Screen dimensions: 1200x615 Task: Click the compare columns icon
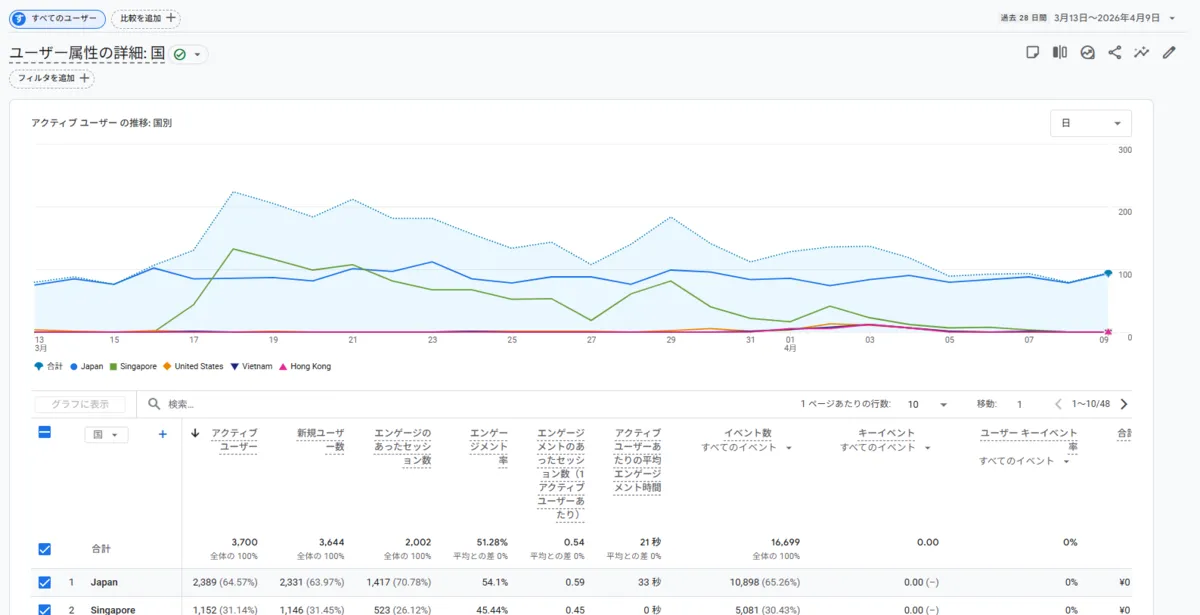coord(1060,53)
